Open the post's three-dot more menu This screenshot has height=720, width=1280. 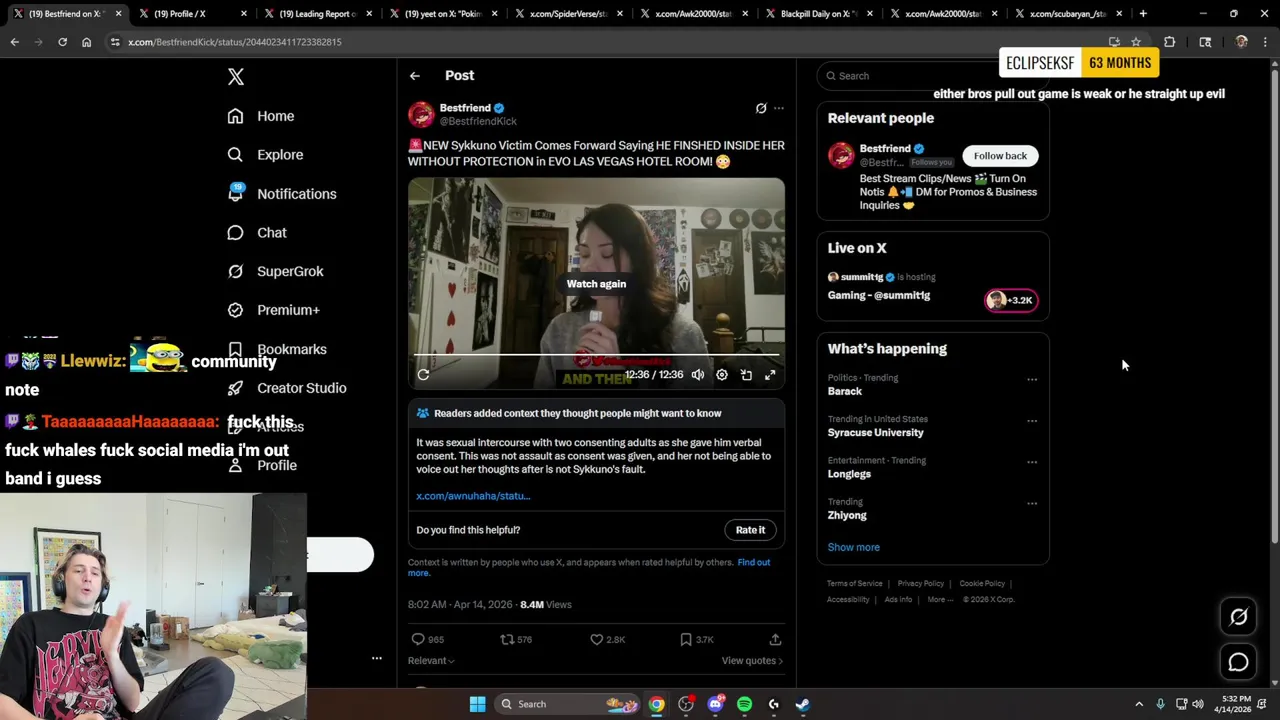pyautogui.click(x=779, y=108)
